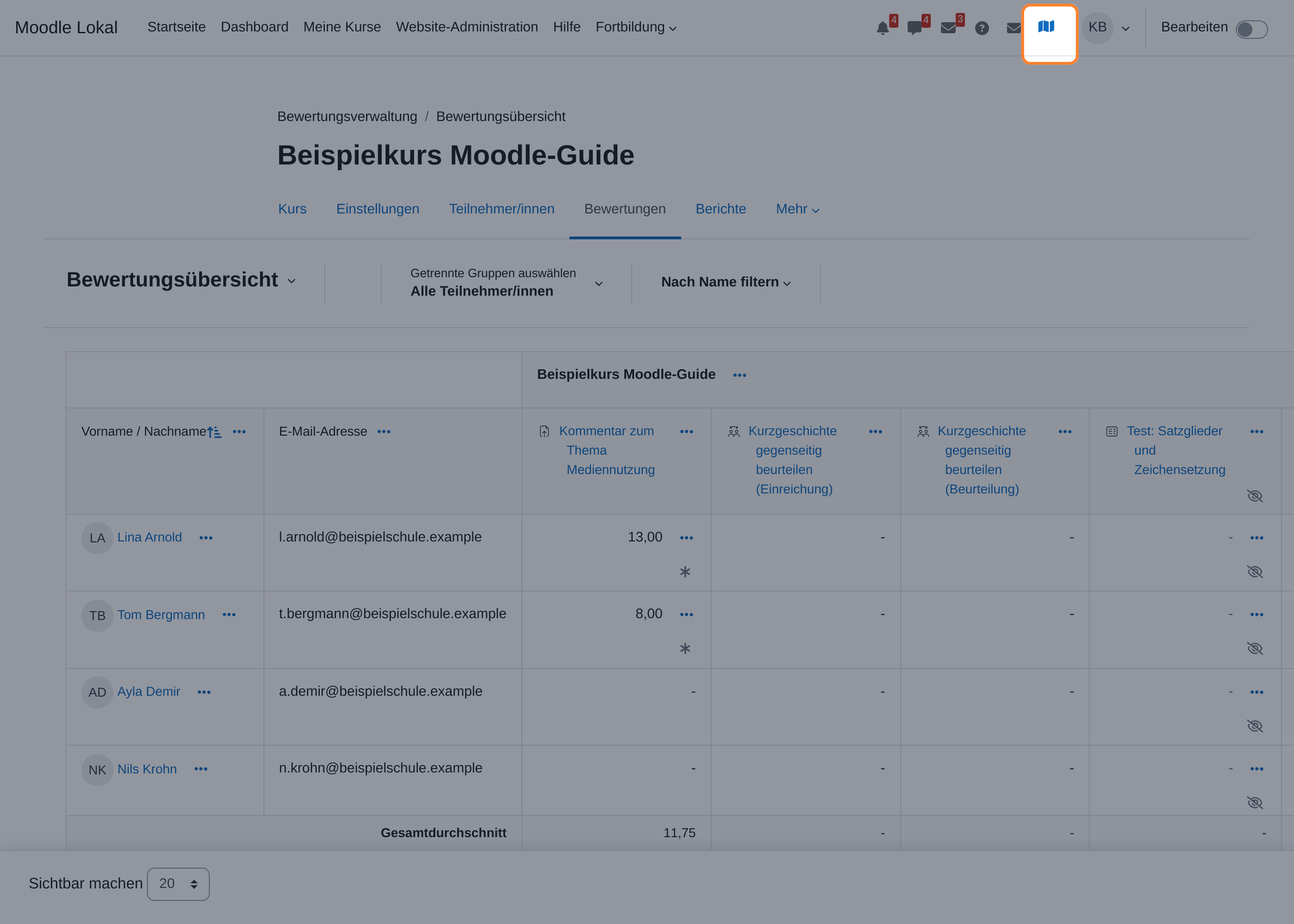Open the Bewertungsübersicht report selector
The height and width of the screenshot is (924, 1294).
point(182,280)
